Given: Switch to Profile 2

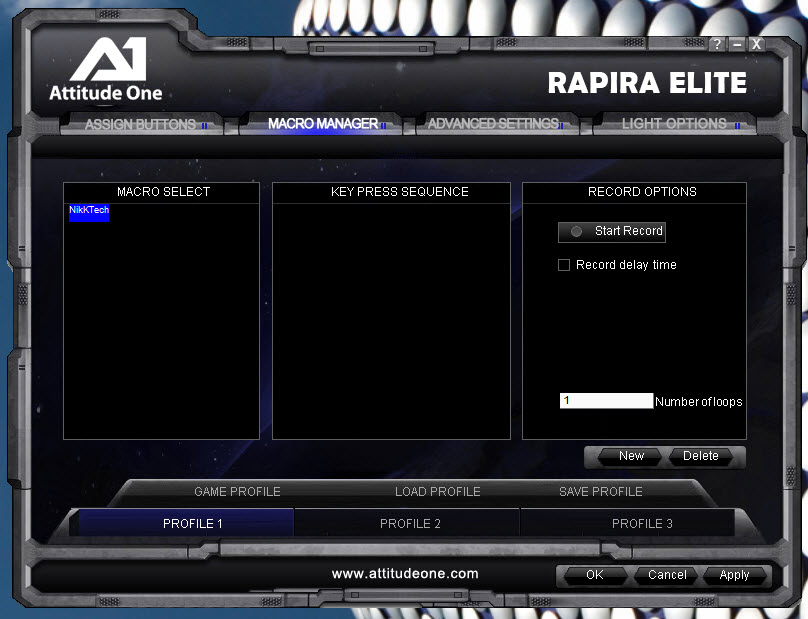Looking at the screenshot, I should tap(407, 523).
